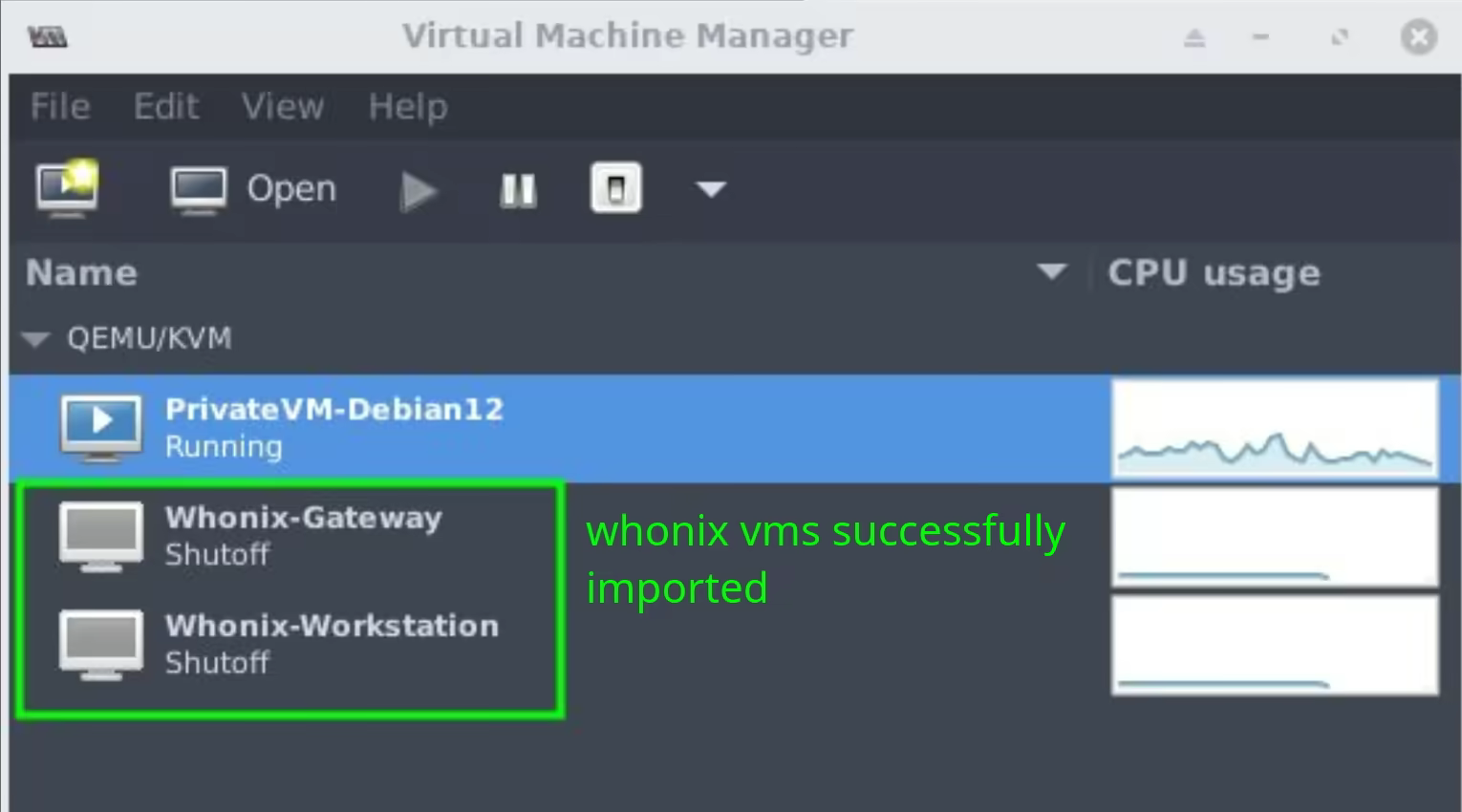This screenshot has width=1462, height=812.
Task: Open the Help menu
Action: tap(408, 106)
